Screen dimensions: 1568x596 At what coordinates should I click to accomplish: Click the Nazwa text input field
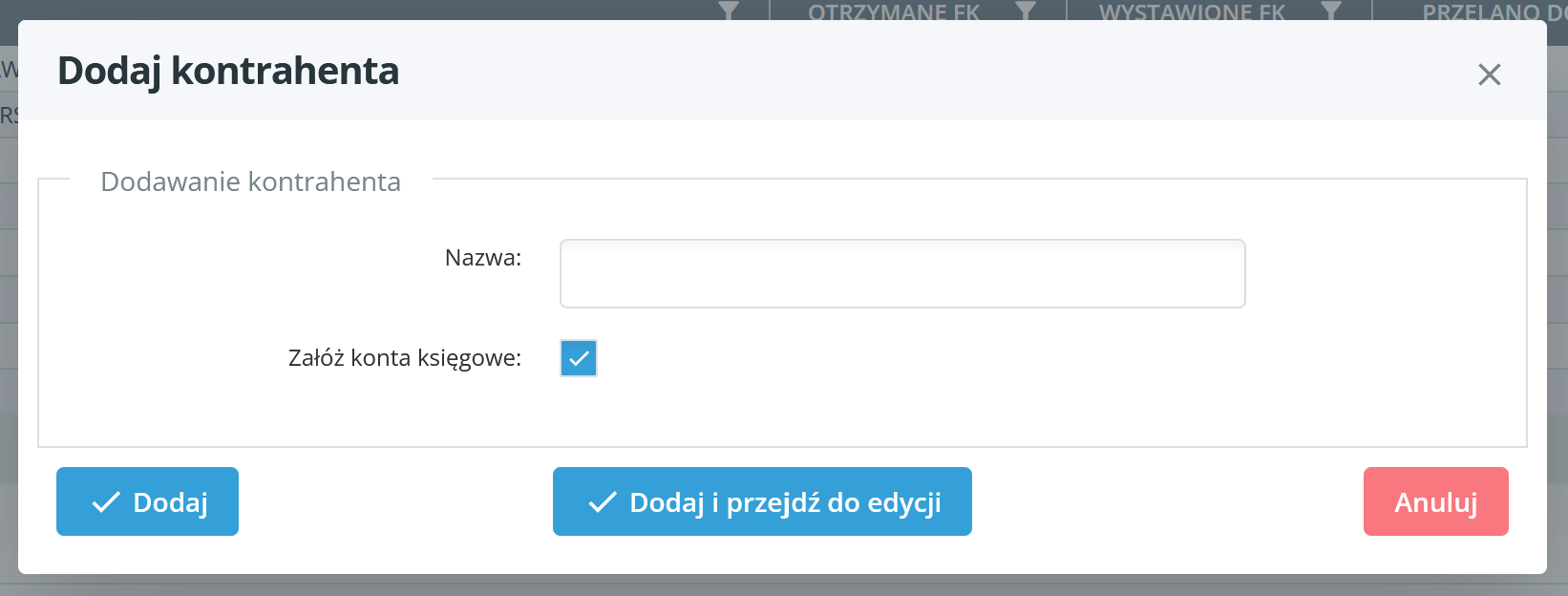click(901, 274)
